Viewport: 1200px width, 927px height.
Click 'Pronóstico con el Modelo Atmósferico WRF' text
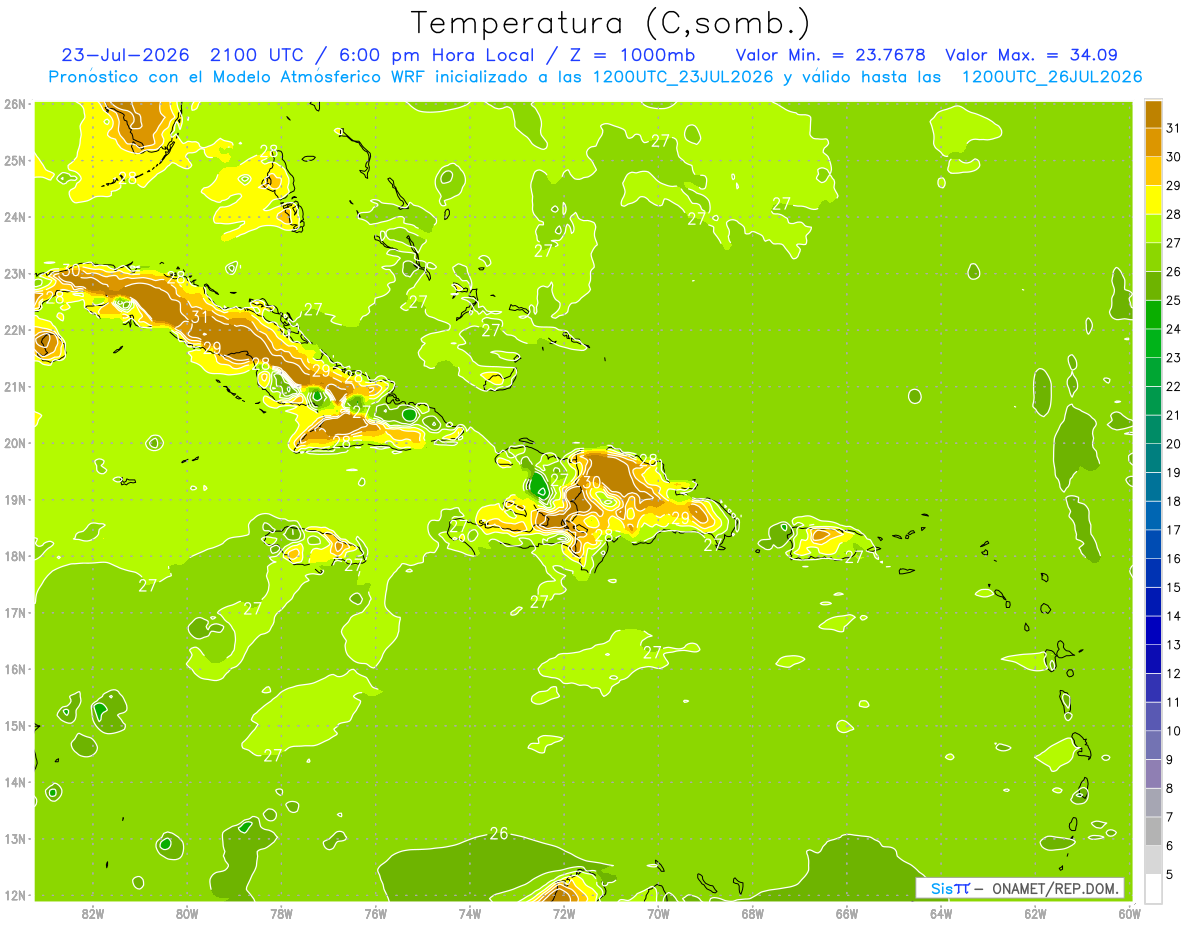click(x=238, y=77)
